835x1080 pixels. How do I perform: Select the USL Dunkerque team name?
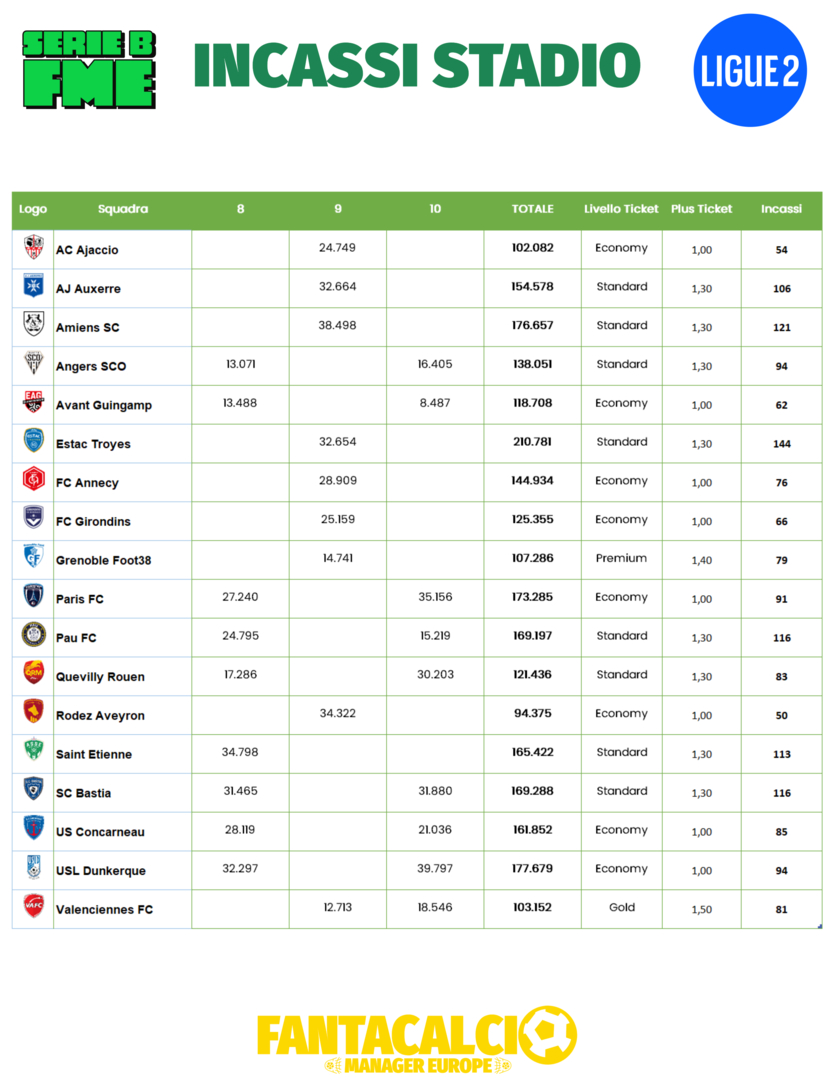pos(100,870)
